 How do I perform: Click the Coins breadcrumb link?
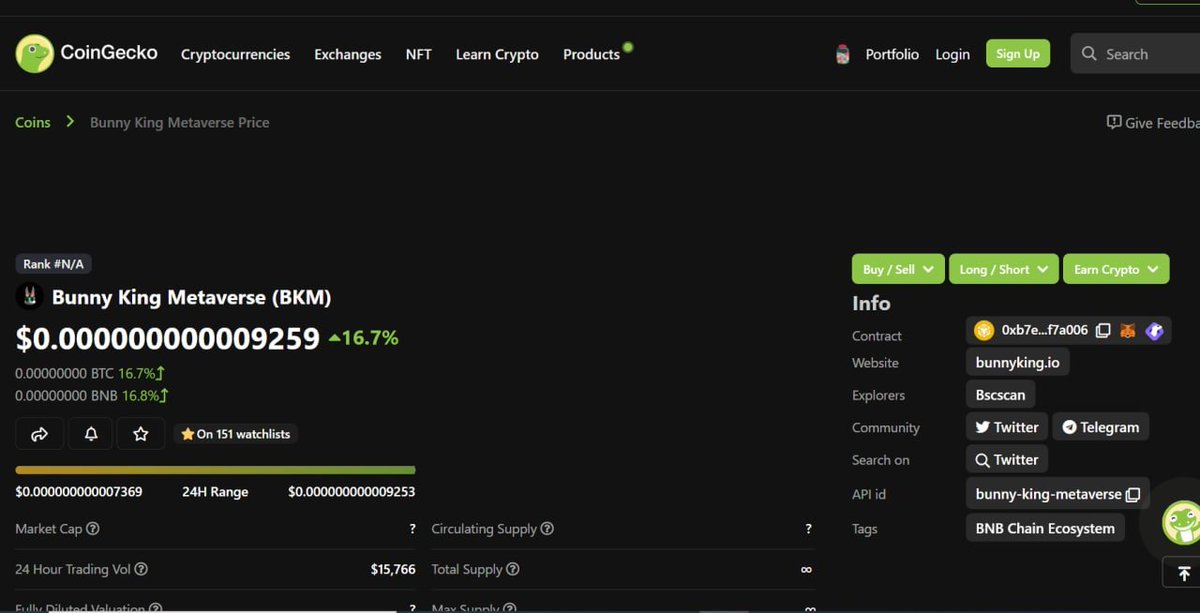pyautogui.click(x=32, y=122)
